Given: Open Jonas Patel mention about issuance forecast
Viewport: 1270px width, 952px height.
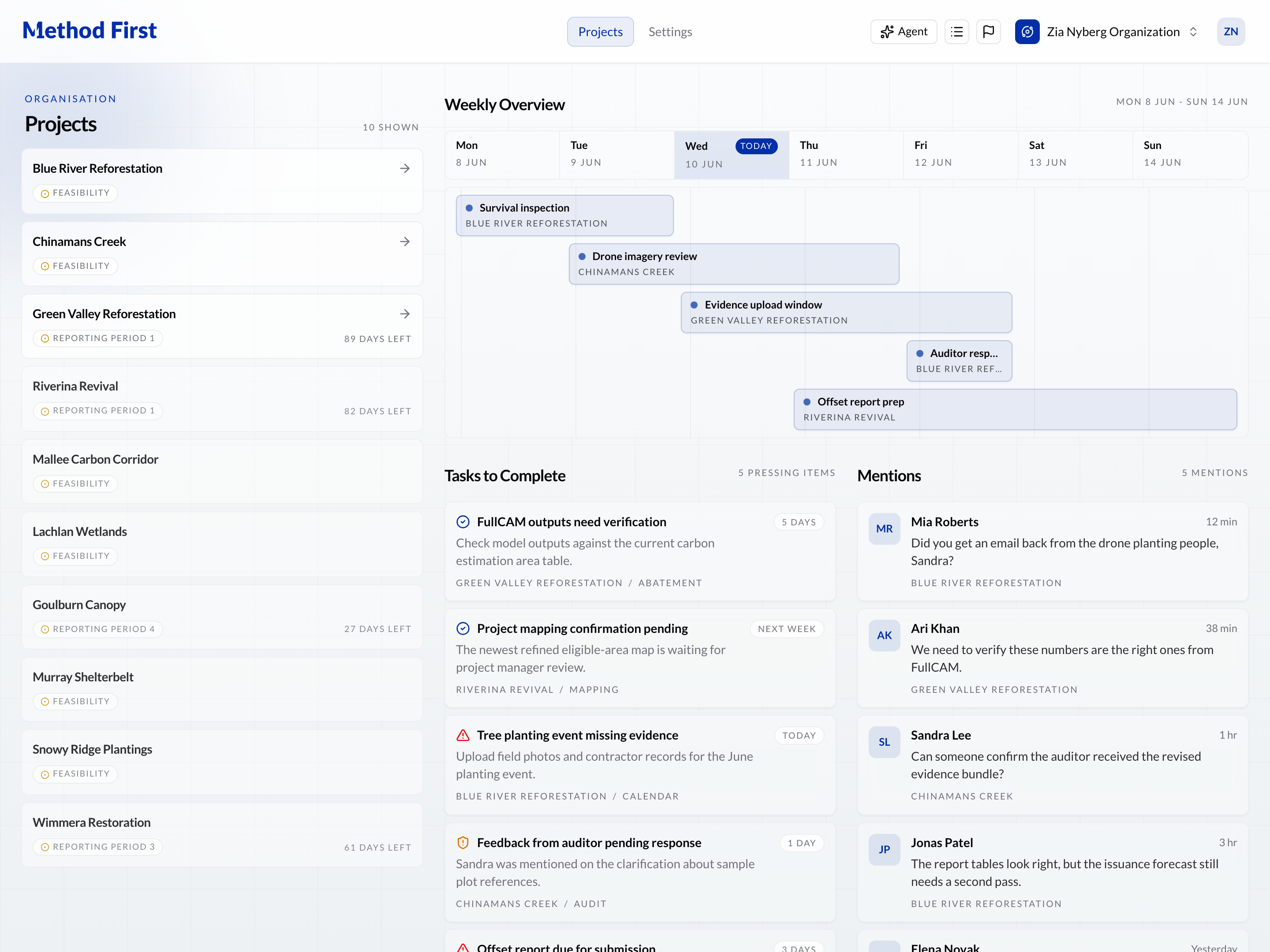Looking at the screenshot, I should 1053,872.
